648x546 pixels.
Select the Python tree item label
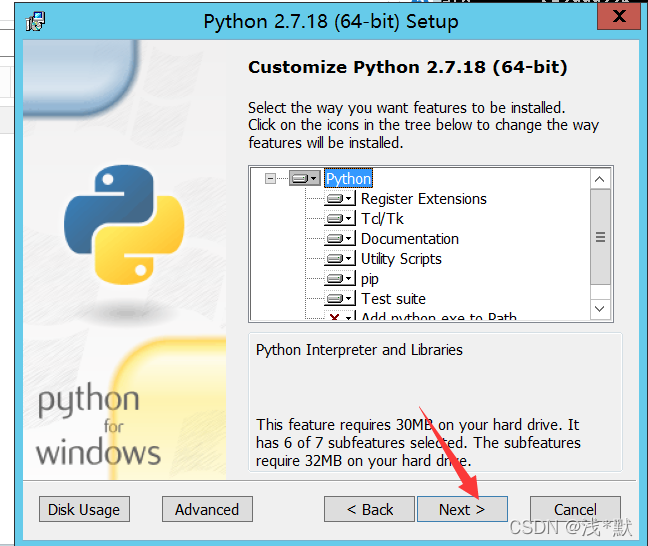point(348,179)
